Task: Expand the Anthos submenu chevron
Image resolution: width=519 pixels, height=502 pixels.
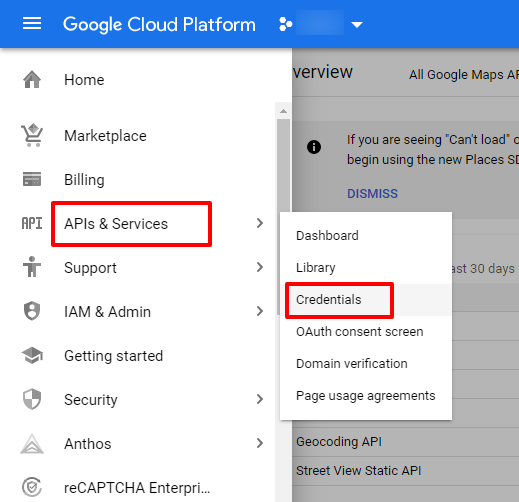Action: [x=260, y=443]
